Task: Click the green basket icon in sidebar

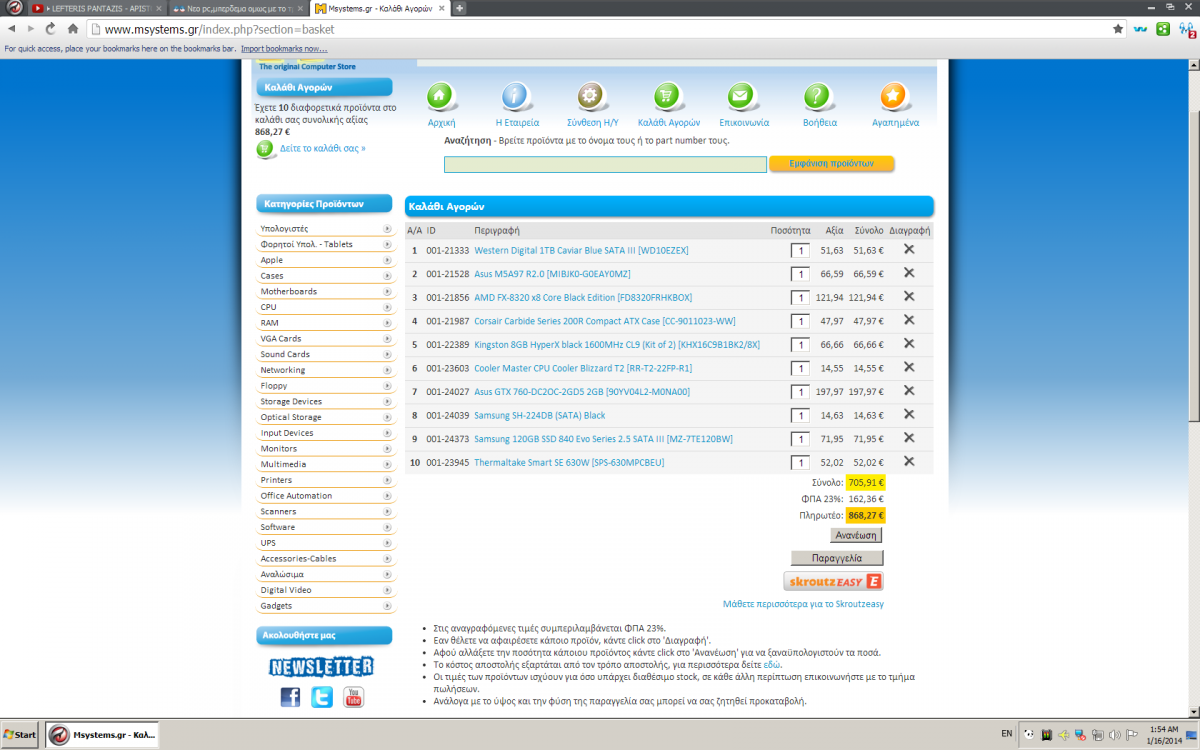Action: 265,149
